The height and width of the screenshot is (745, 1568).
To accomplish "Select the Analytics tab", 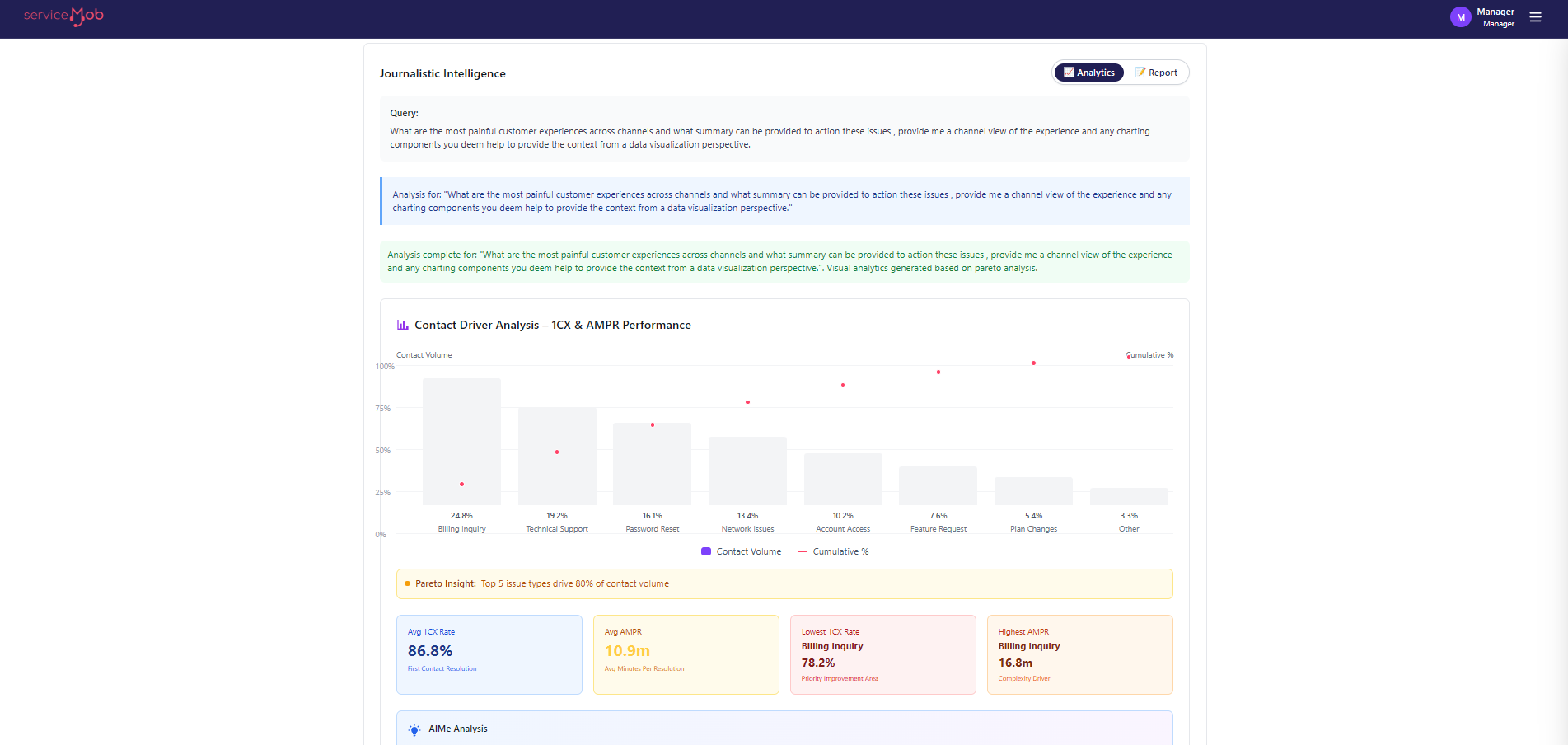I will pyautogui.click(x=1088, y=73).
